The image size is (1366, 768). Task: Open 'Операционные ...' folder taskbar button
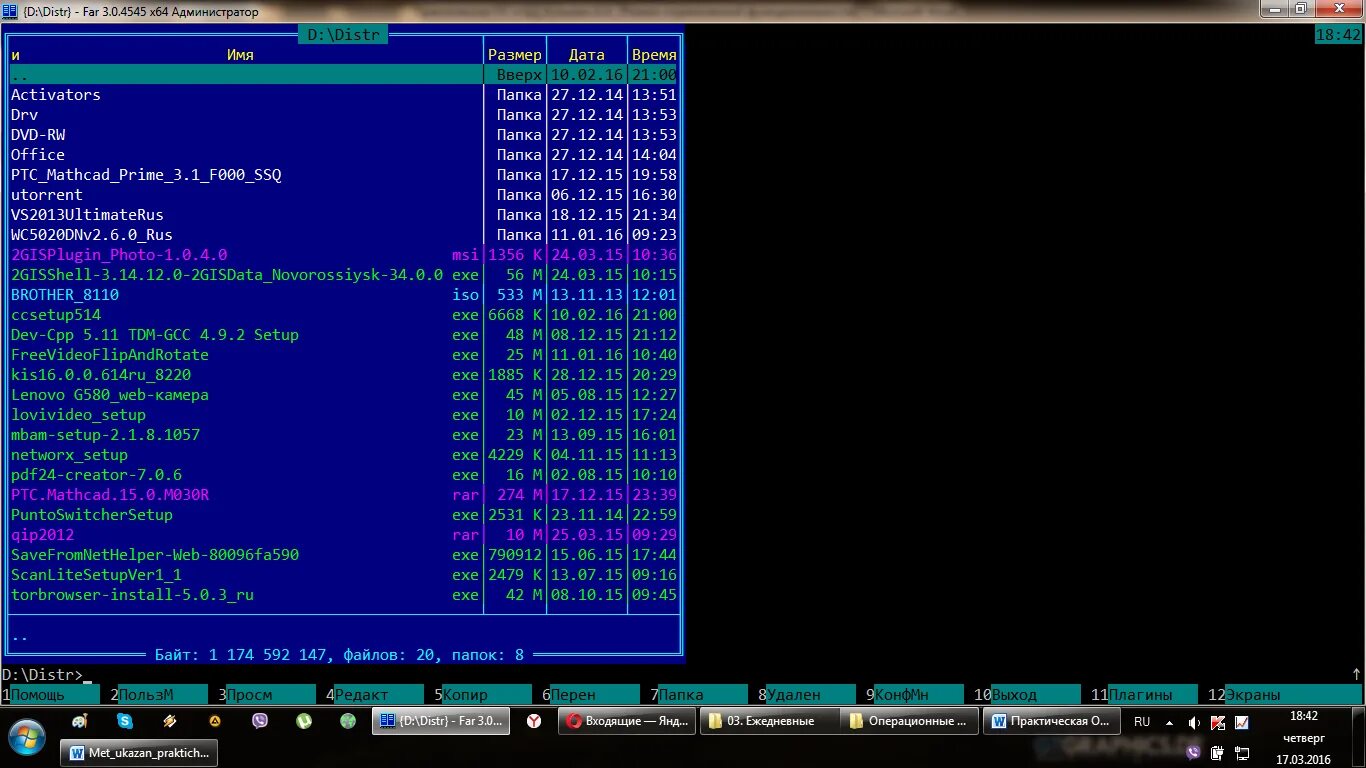tap(911, 721)
